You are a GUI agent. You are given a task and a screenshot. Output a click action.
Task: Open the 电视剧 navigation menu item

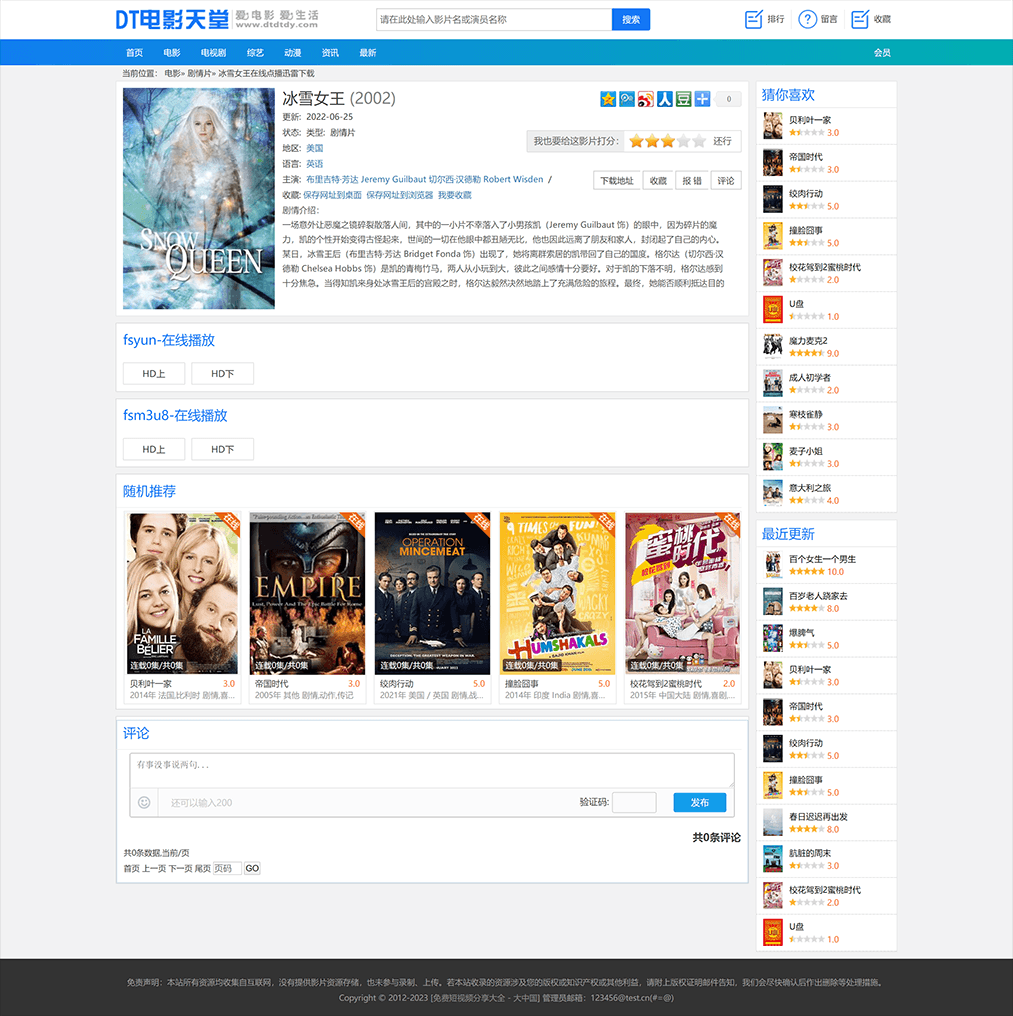[213, 53]
